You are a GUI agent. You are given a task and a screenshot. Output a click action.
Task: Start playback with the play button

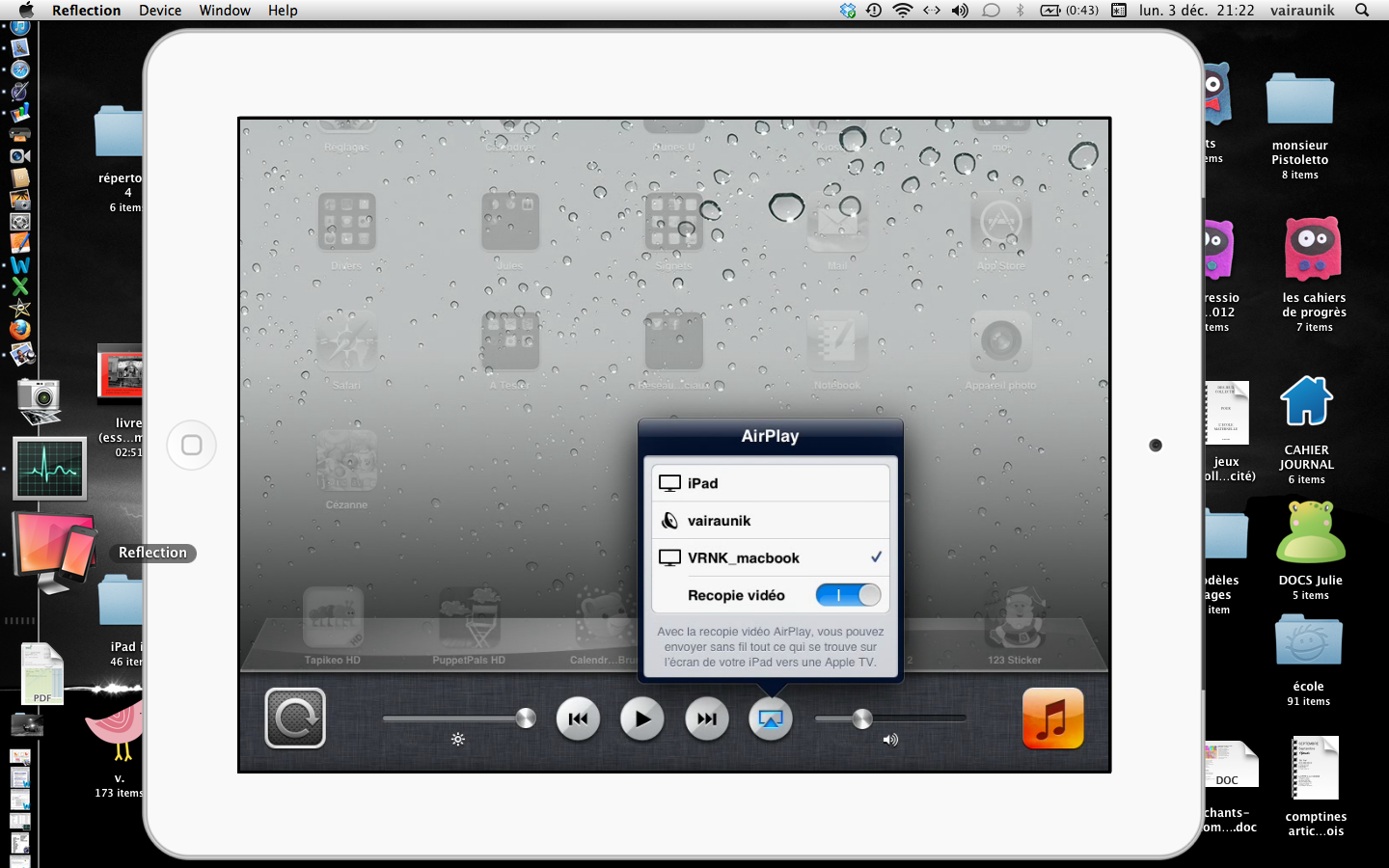[x=642, y=719]
